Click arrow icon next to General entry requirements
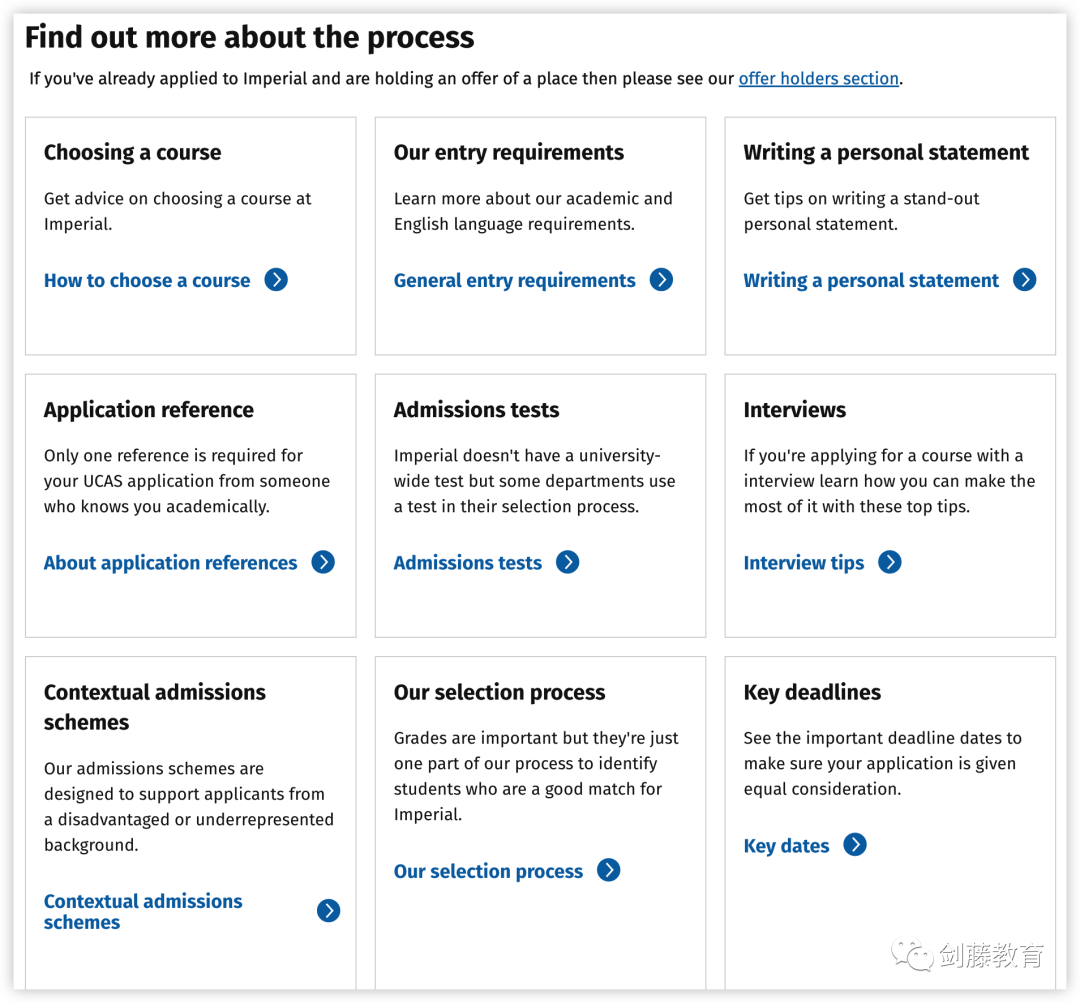This screenshot has width=1080, height=1003. click(661, 280)
